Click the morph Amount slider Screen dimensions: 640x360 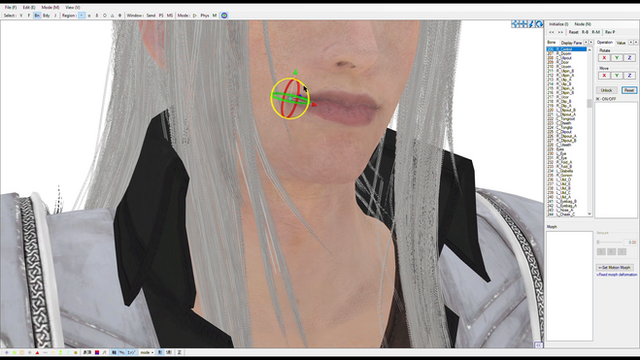[x=610, y=242]
